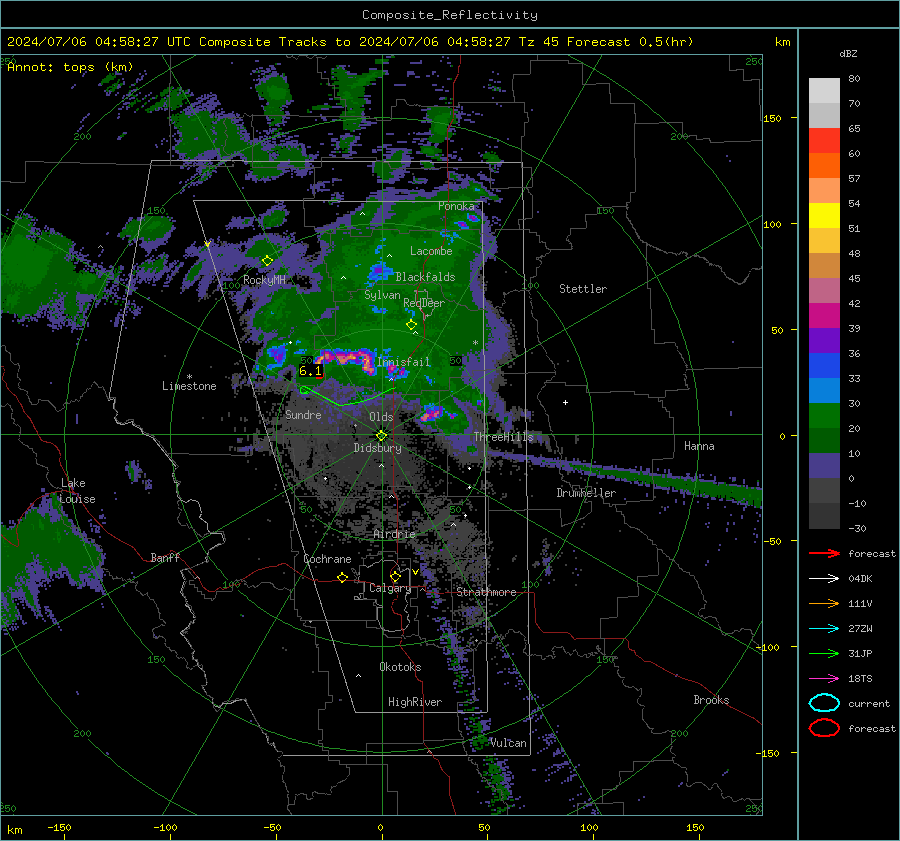Click the Brooks city label
This screenshot has width=900, height=841.
[711, 700]
